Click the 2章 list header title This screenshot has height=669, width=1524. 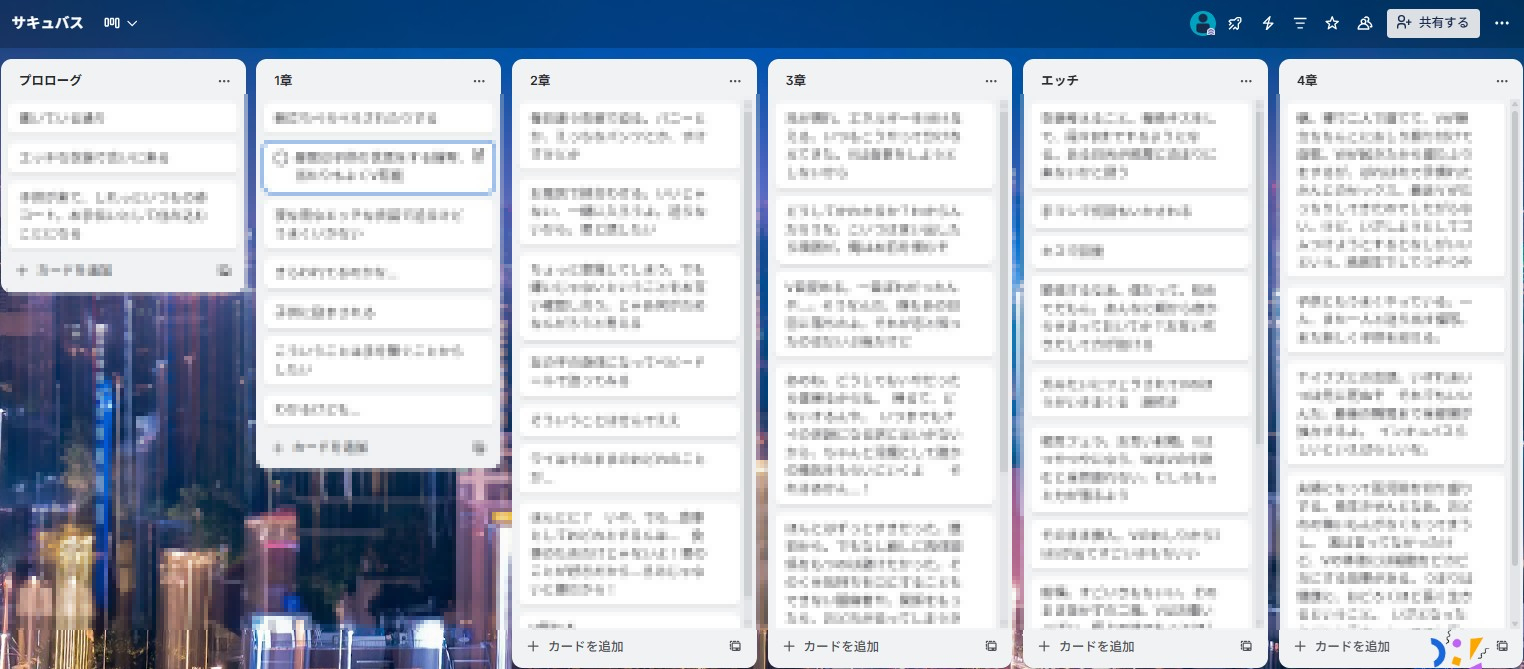coord(540,80)
